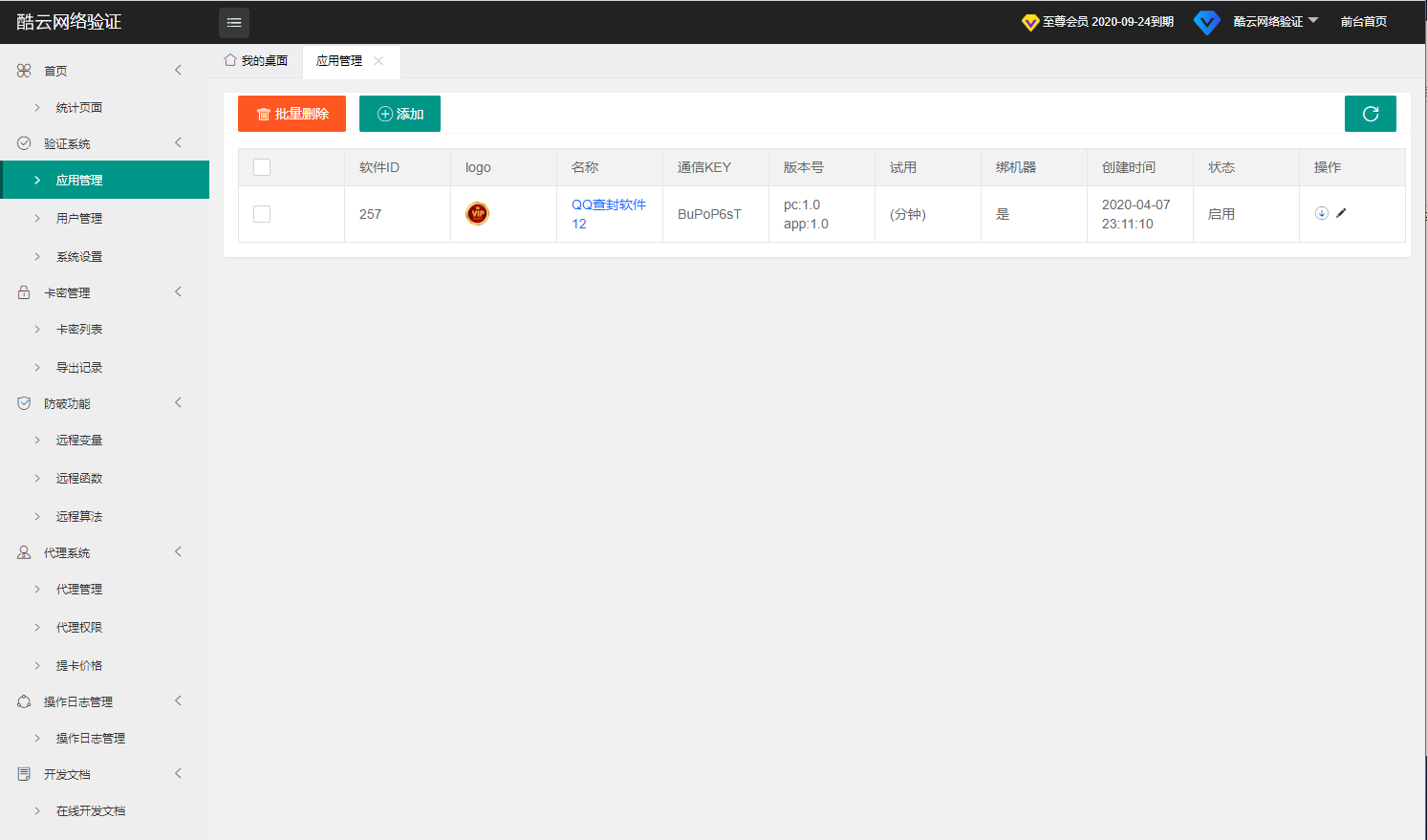Image resolution: width=1427 pixels, height=840 pixels.
Task: Check the checkbox for software ID 257
Action: pos(262,214)
